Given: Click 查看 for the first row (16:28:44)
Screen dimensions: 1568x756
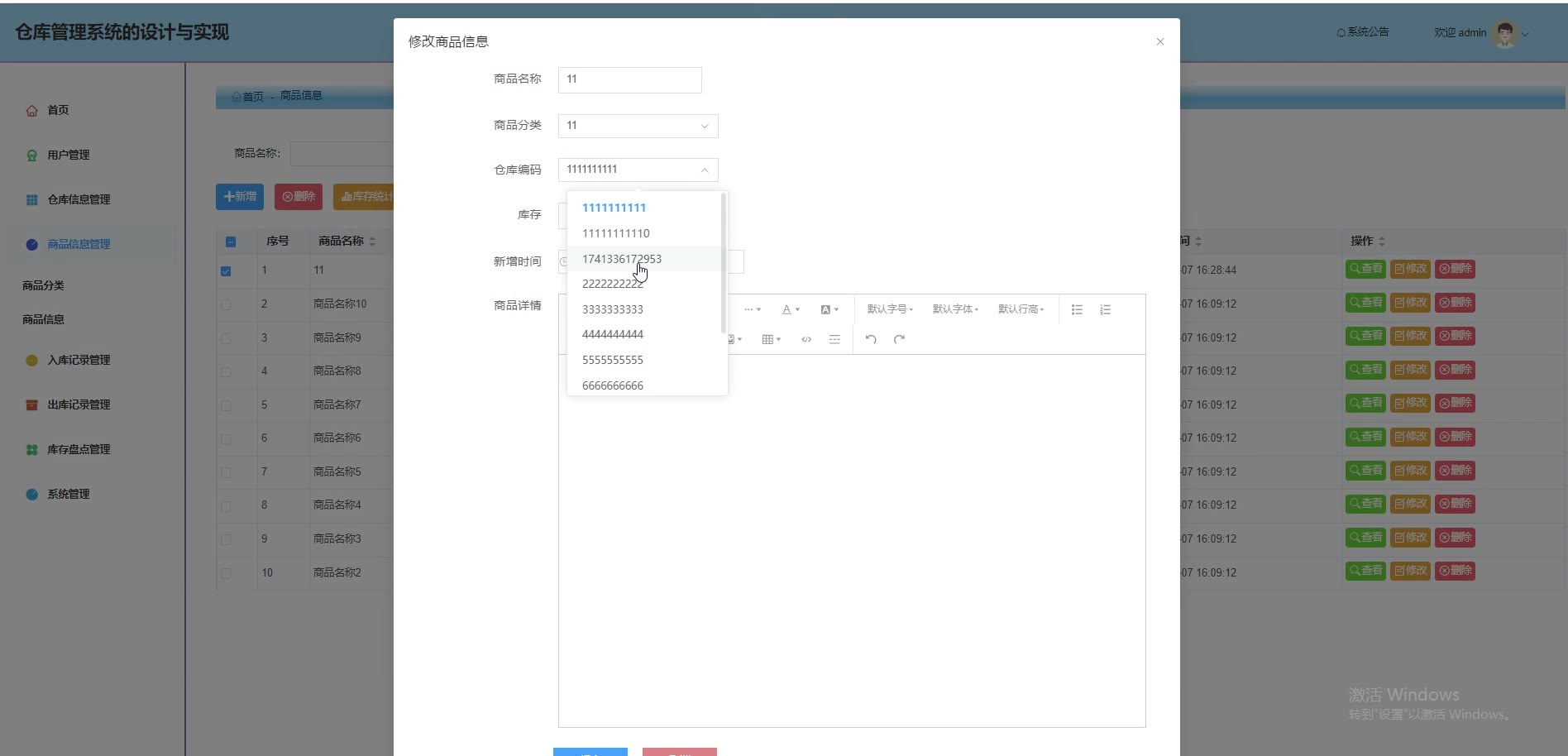Looking at the screenshot, I should (1365, 269).
